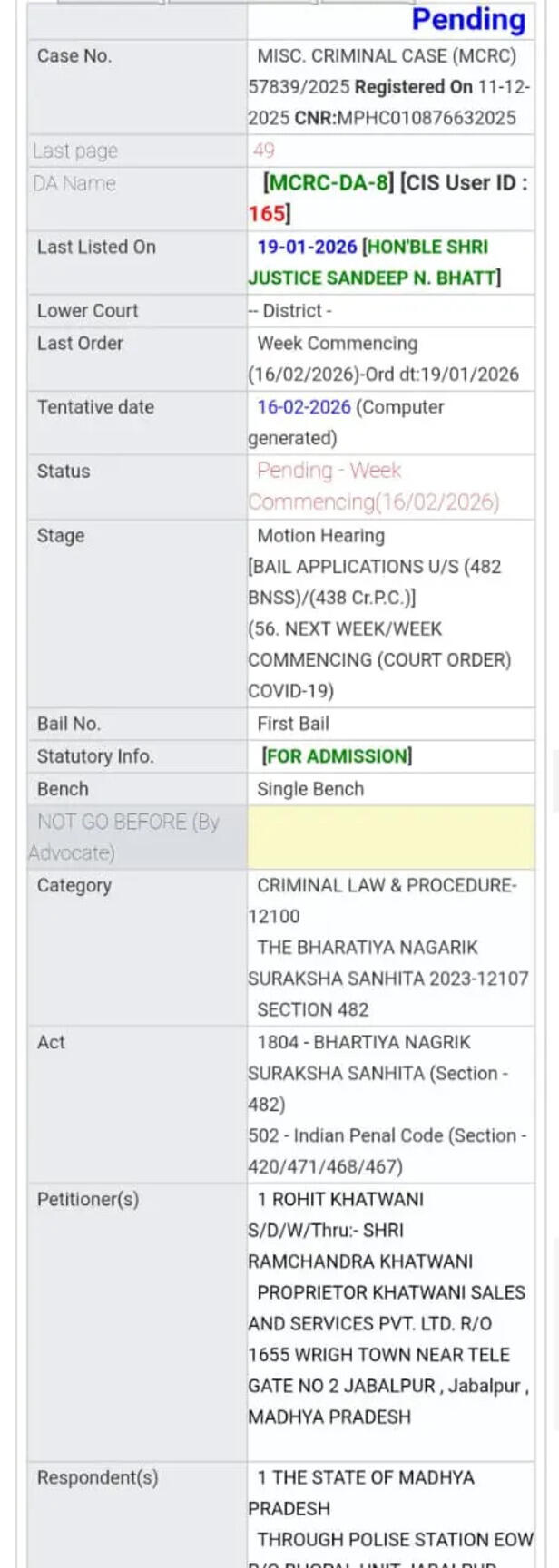Select the First Bail value
The height and width of the screenshot is (1568, 559).
click(x=292, y=724)
